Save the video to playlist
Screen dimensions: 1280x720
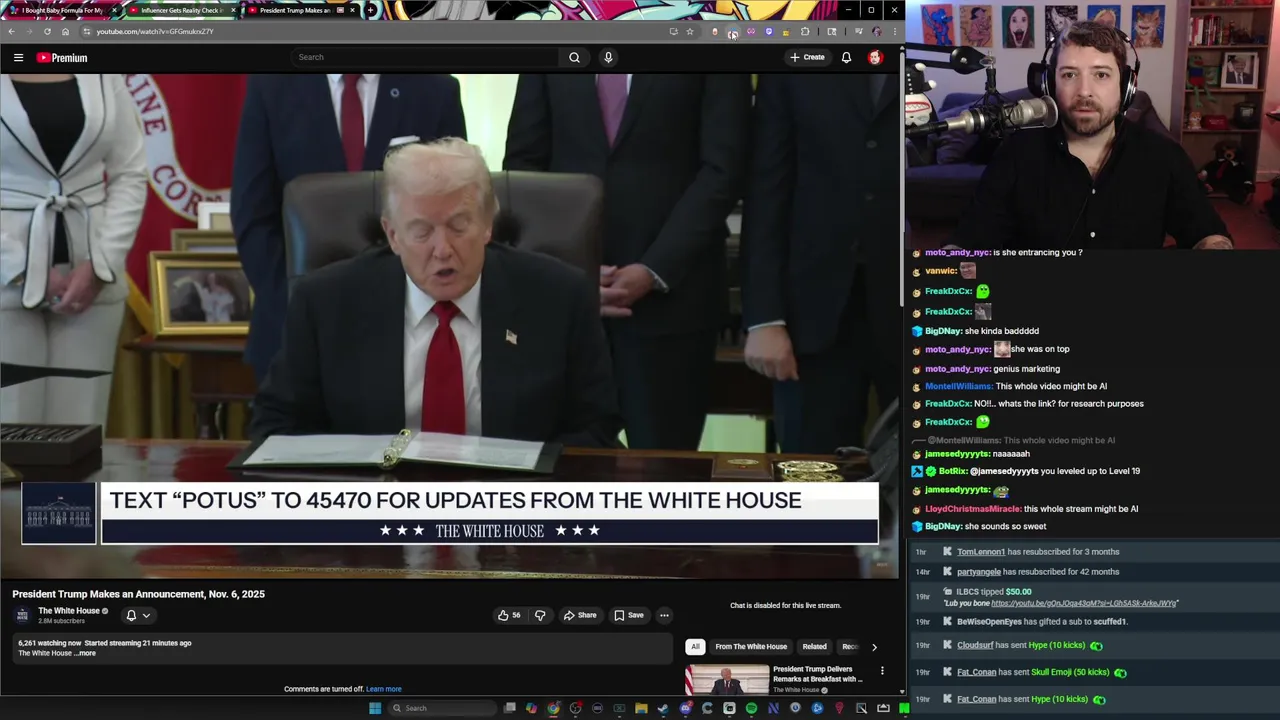tap(629, 615)
